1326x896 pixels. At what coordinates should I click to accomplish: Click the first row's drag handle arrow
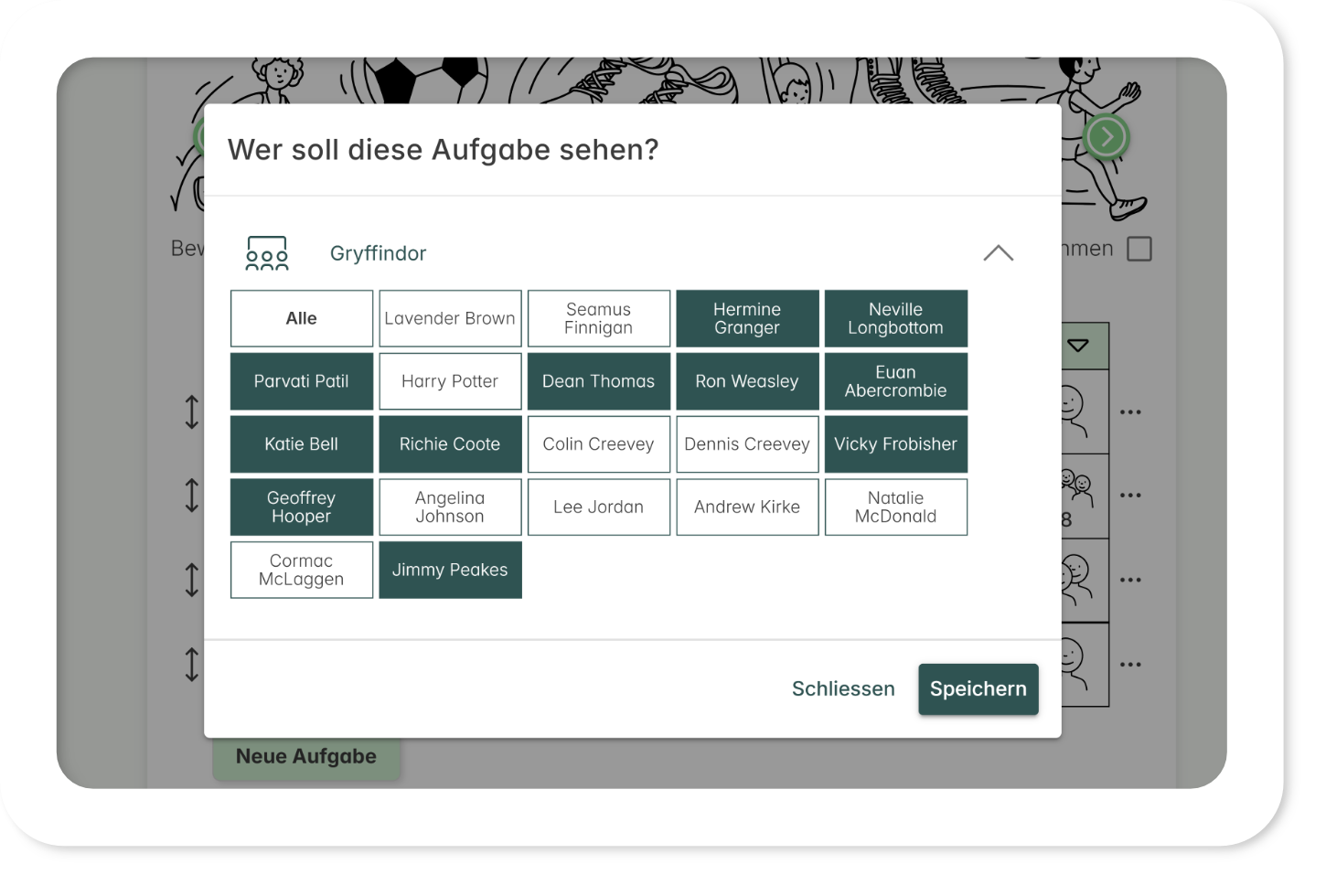pos(191,411)
